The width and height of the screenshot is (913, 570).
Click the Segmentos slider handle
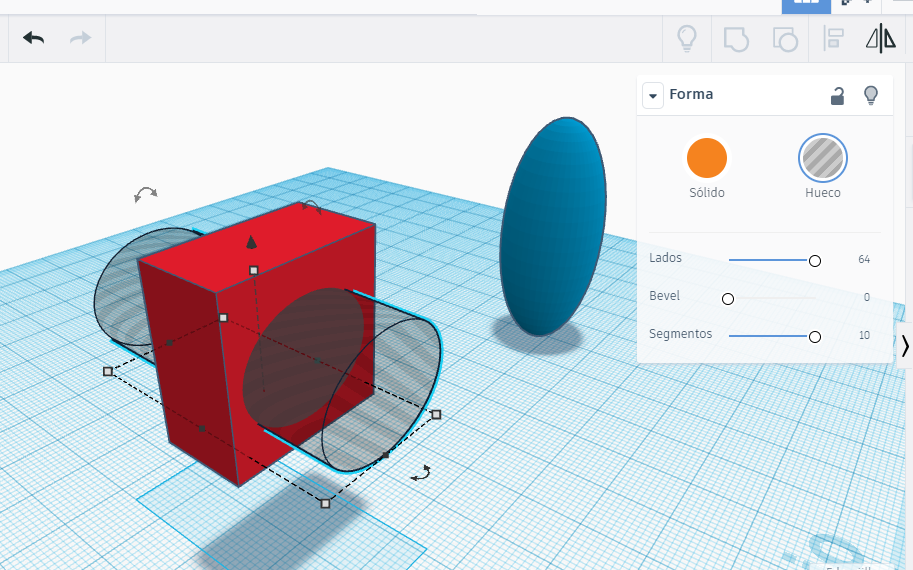pyautogui.click(x=815, y=337)
